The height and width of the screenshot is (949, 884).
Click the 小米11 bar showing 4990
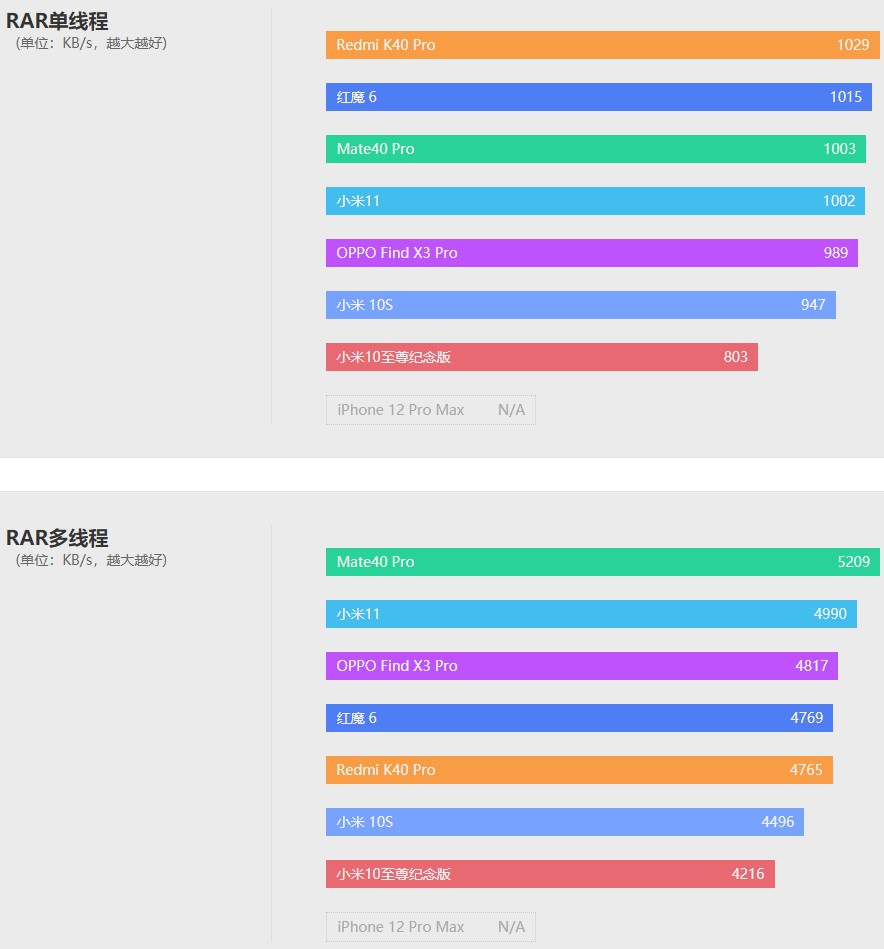tap(591, 614)
